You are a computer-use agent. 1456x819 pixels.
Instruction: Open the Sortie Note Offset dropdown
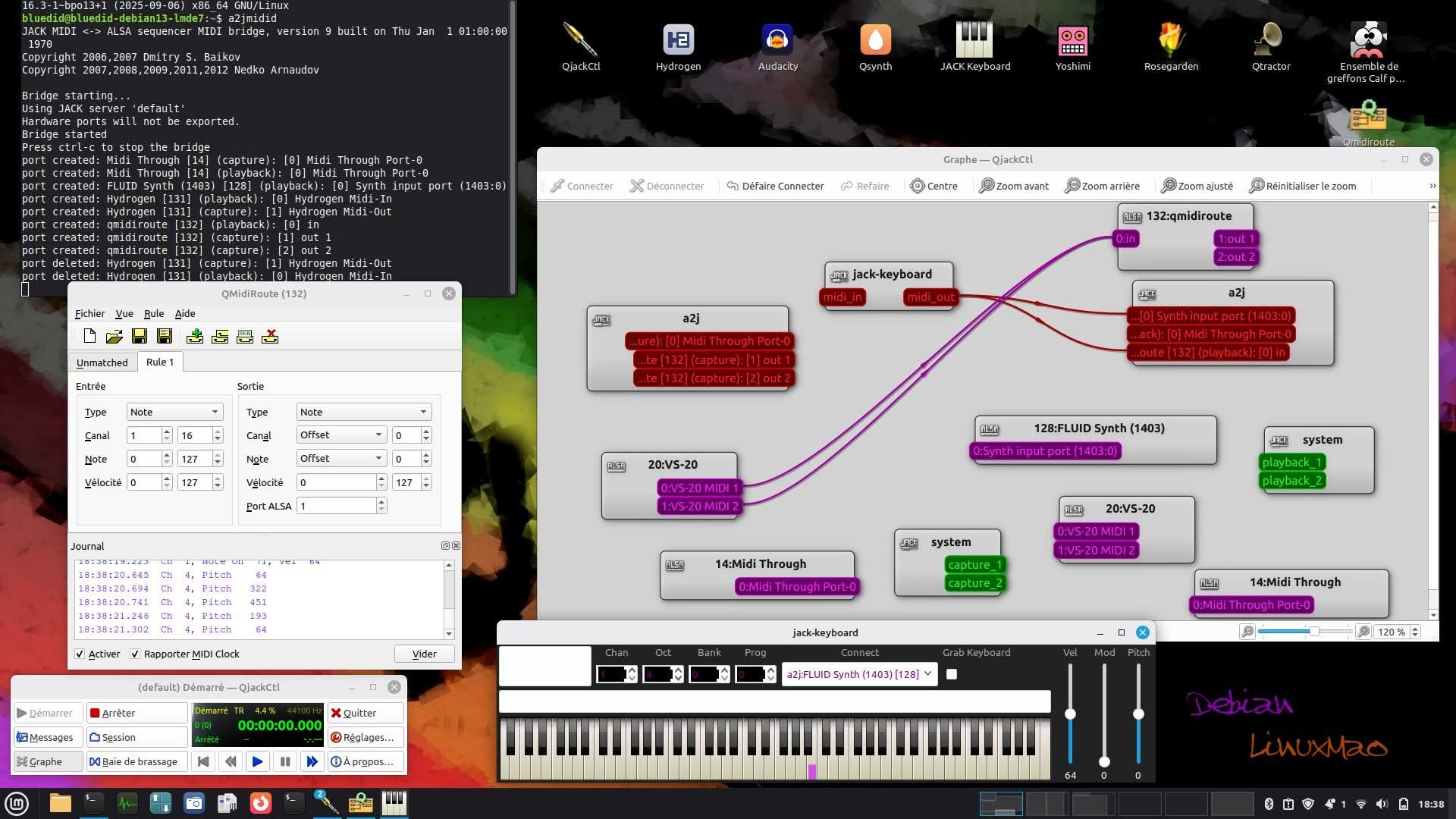click(341, 458)
